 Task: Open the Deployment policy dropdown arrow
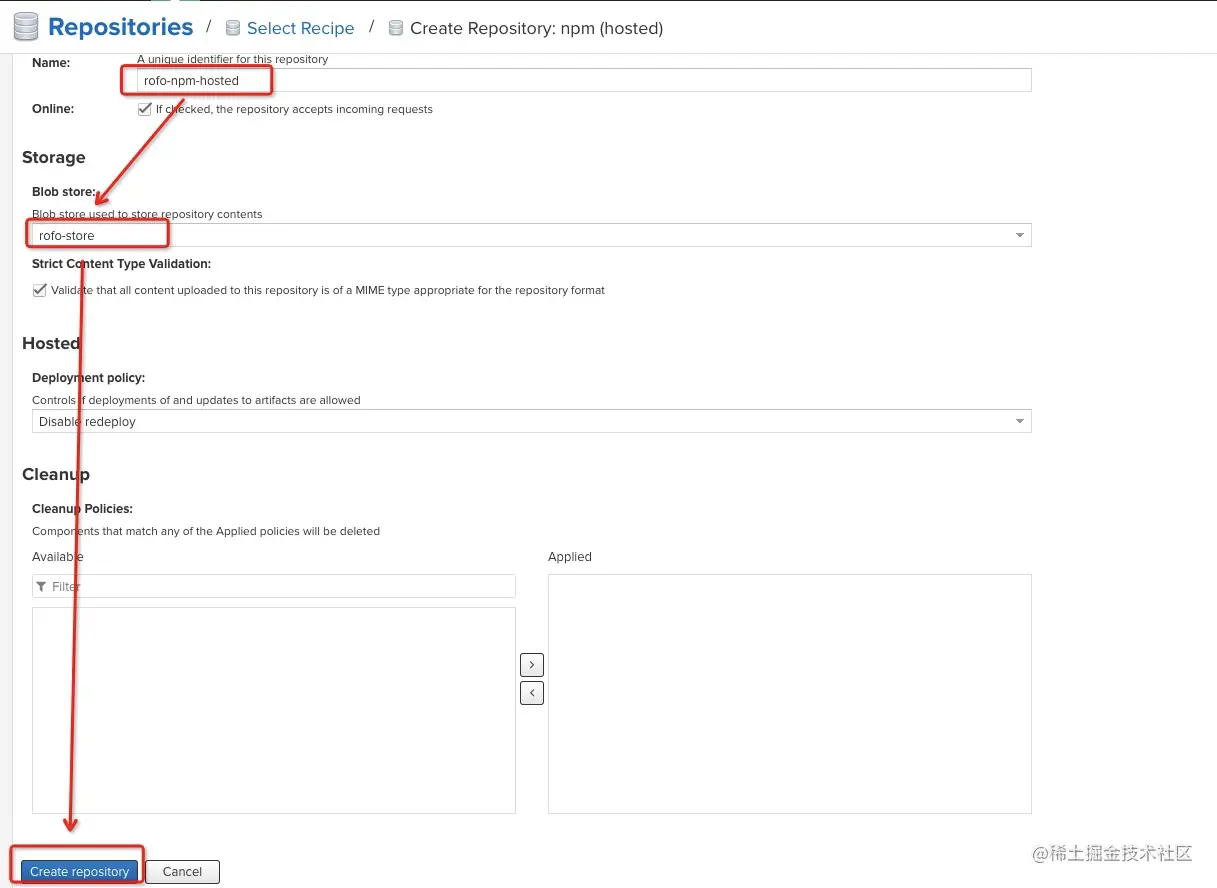tap(1020, 421)
